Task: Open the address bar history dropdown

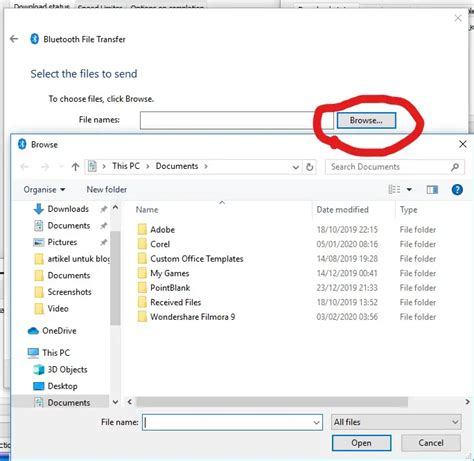Action: (295, 167)
